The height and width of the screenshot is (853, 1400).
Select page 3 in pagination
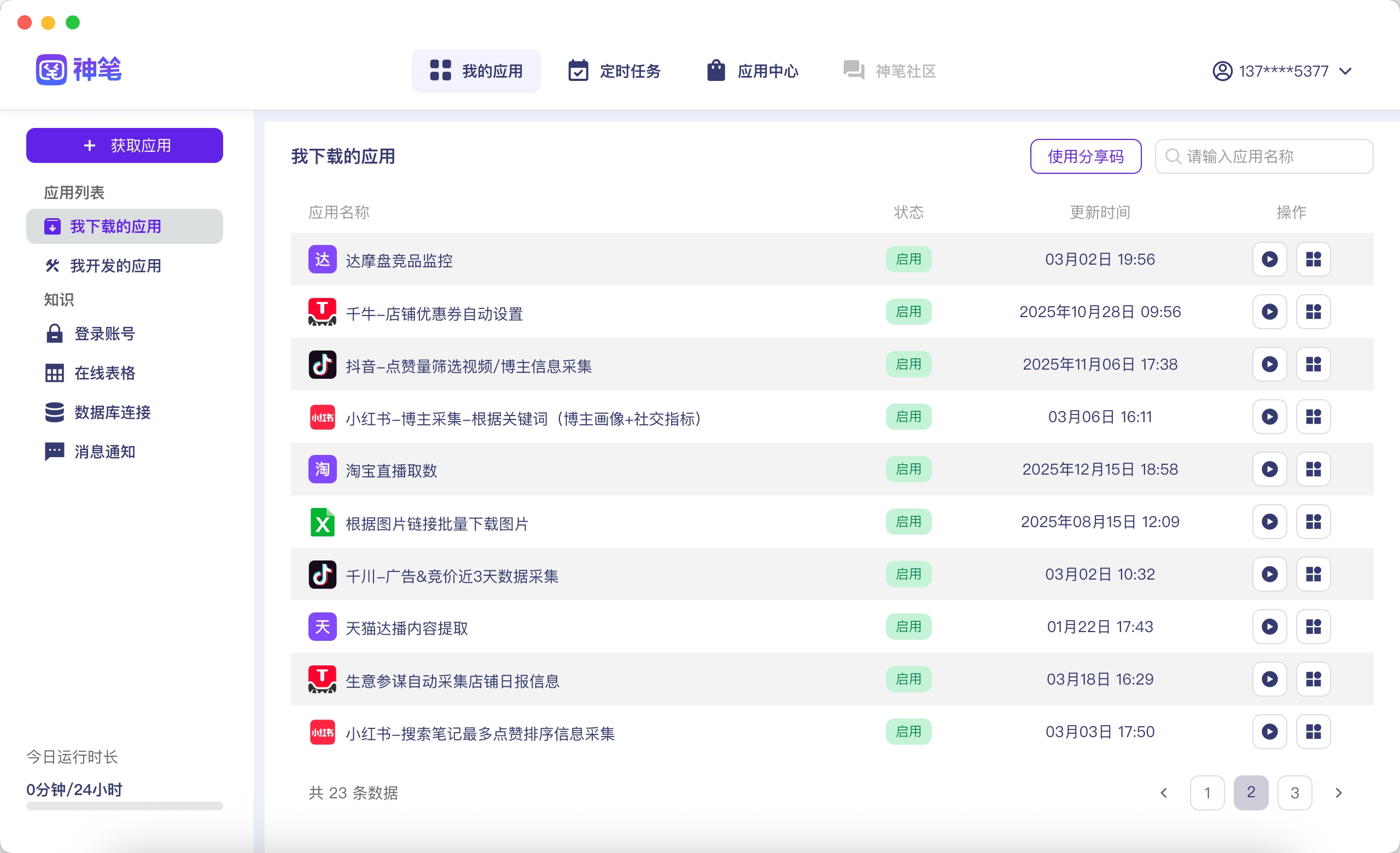[x=1295, y=793]
